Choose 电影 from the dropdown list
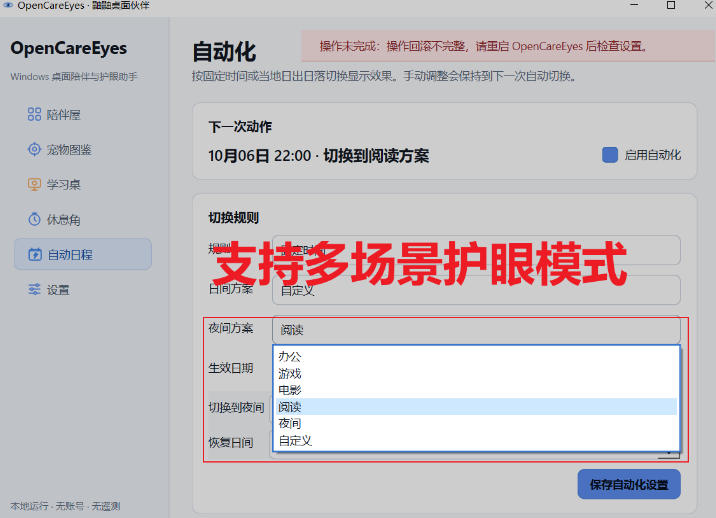The image size is (716, 518). 476,390
